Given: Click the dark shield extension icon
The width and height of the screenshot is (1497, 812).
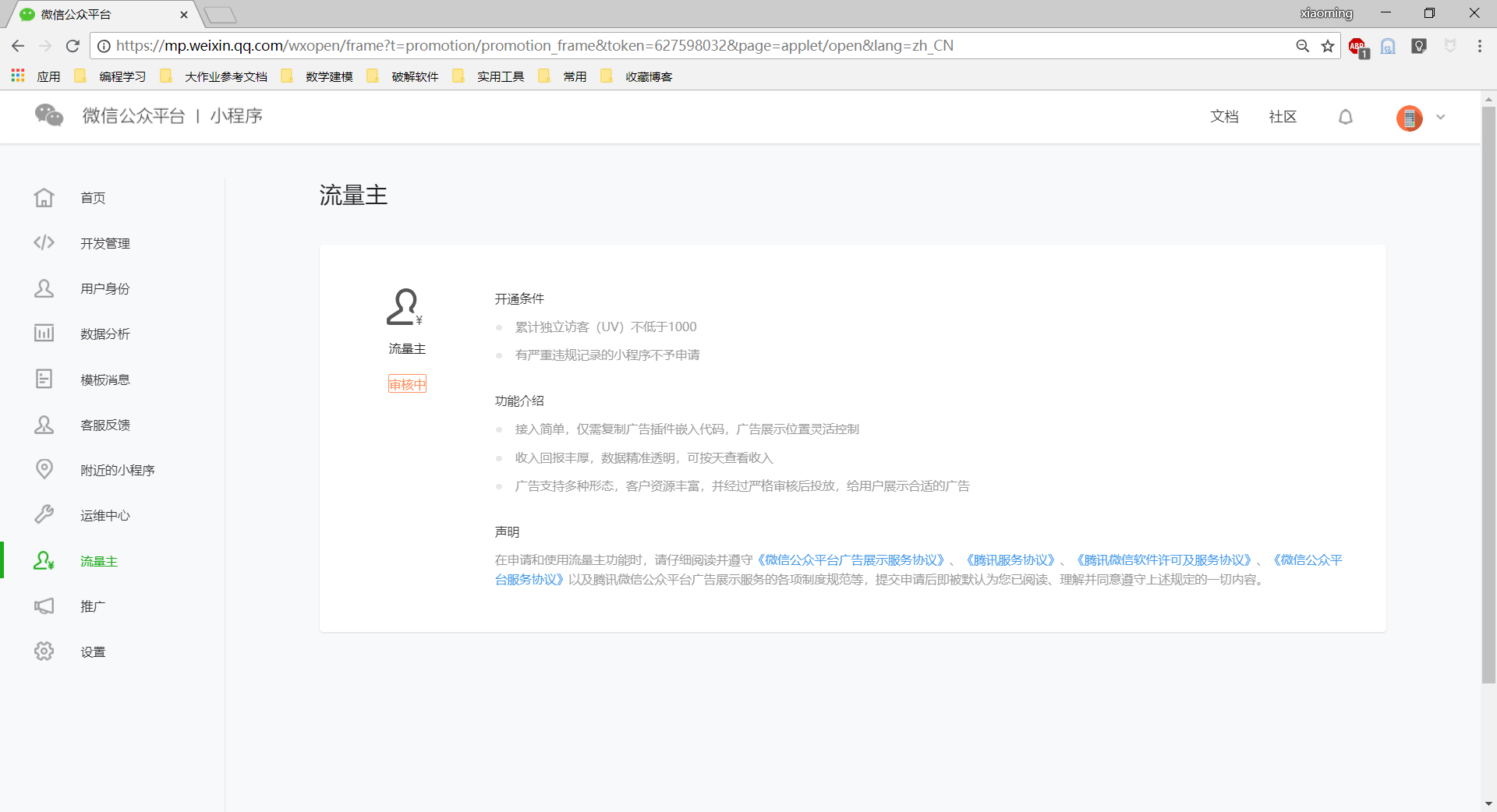Looking at the screenshot, I should (1419, 46).
